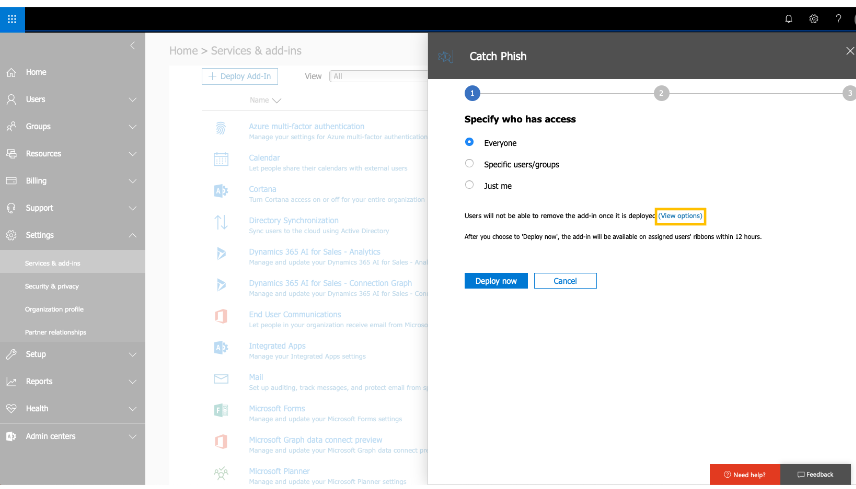The image size is (856, 489).
Task: Open Integrated Apps service link
Action: (277, 346)
